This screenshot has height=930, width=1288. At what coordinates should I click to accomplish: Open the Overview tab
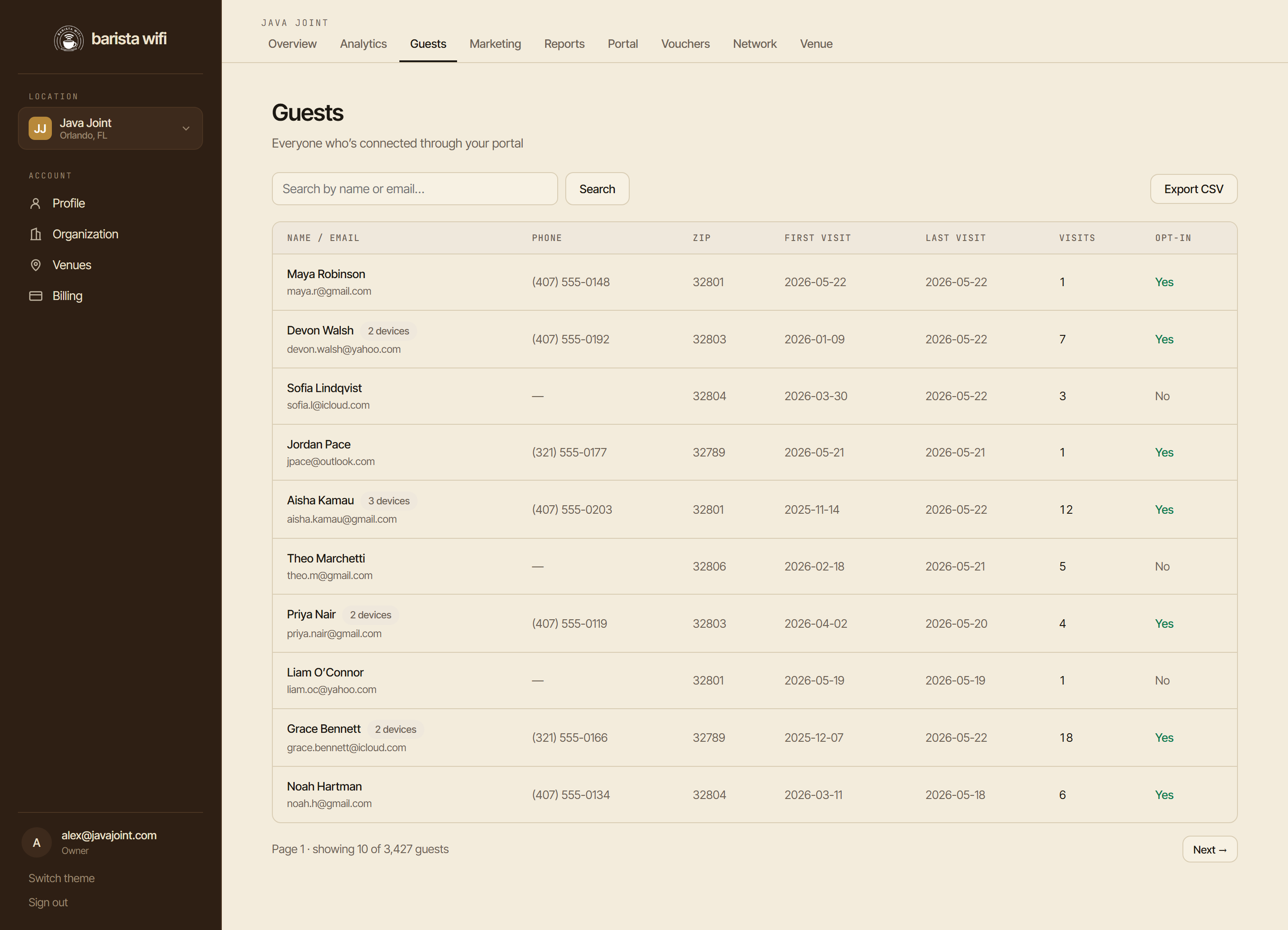tap(292, 44)
